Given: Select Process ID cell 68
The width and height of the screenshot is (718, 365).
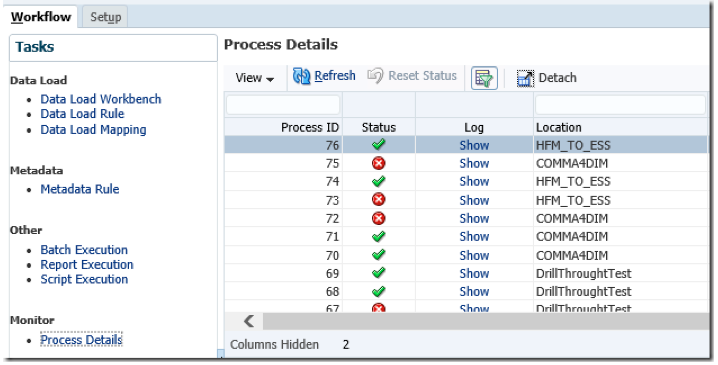Looking at the screenshot, I should [x=283, y=292].
